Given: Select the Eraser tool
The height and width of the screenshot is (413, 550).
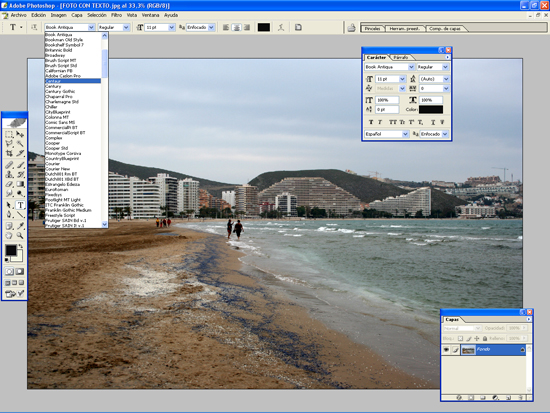Looking at the screenshot, I should point(9,184).
